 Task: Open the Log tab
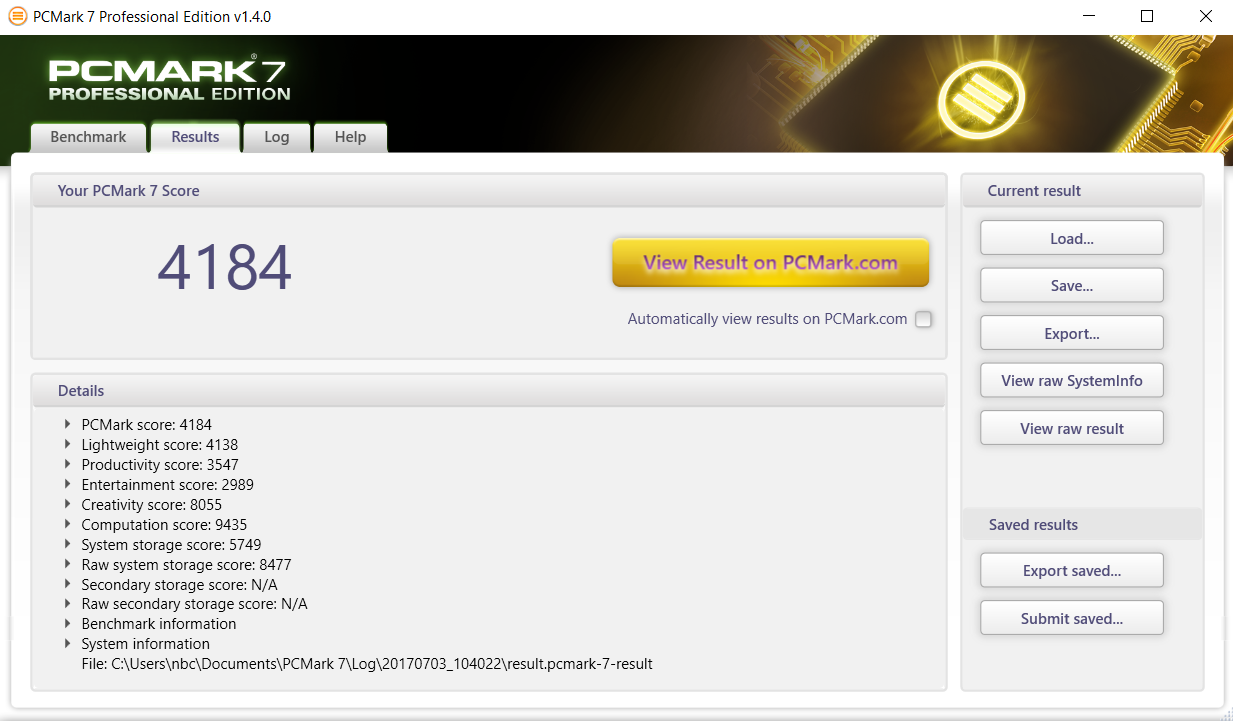point(277,137)
